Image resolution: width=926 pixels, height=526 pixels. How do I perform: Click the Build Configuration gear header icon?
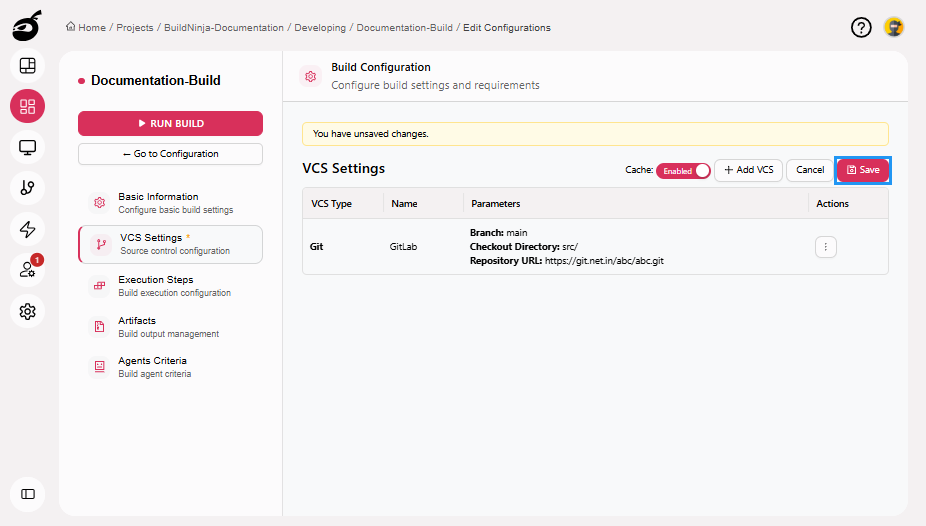click(x=311, y=76)
